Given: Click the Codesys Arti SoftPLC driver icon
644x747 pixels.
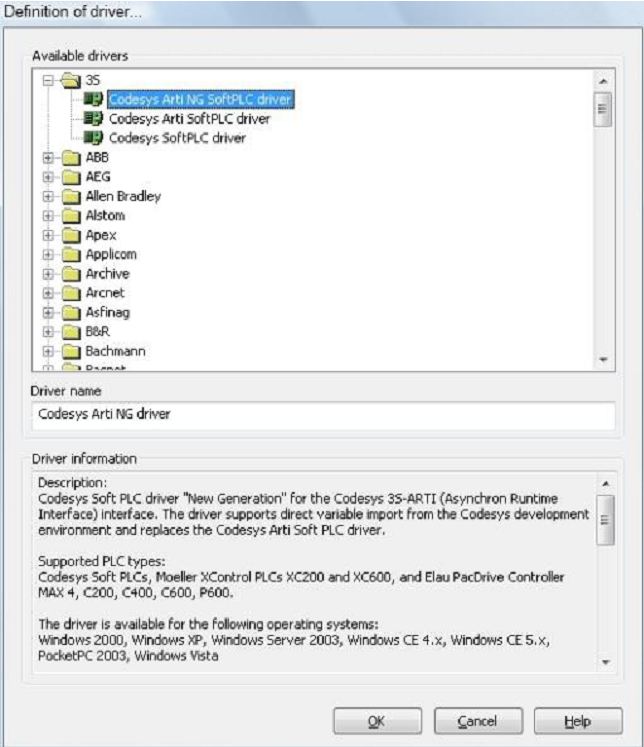Looking at the screenshot, I should [93, 118].
